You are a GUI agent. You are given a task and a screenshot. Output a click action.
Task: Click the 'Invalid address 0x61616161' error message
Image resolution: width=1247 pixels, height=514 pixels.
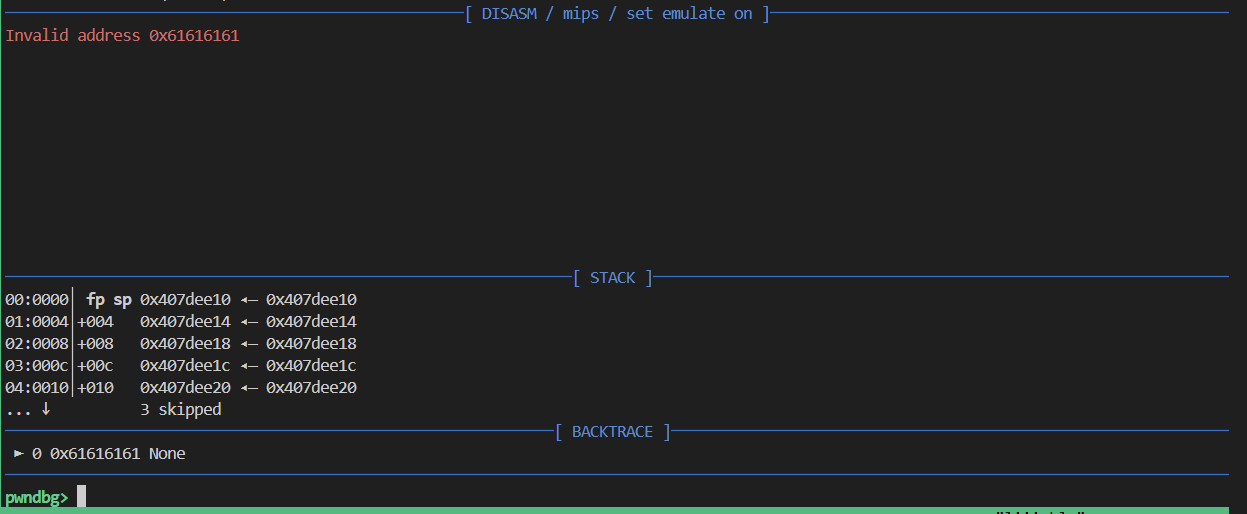click(x=123, y=36)
